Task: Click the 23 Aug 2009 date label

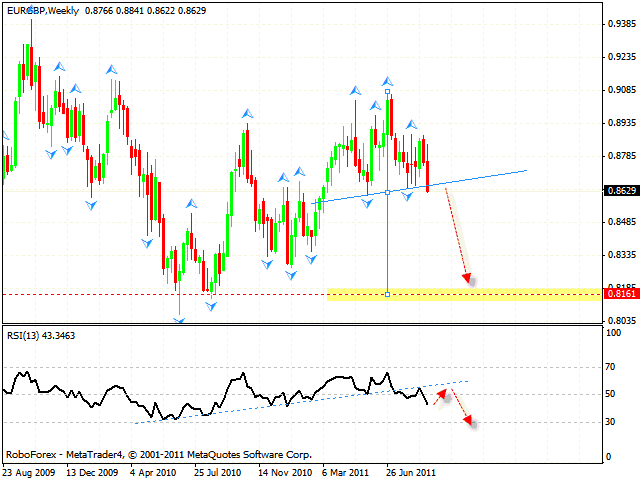Action: [x=30, y=469]
